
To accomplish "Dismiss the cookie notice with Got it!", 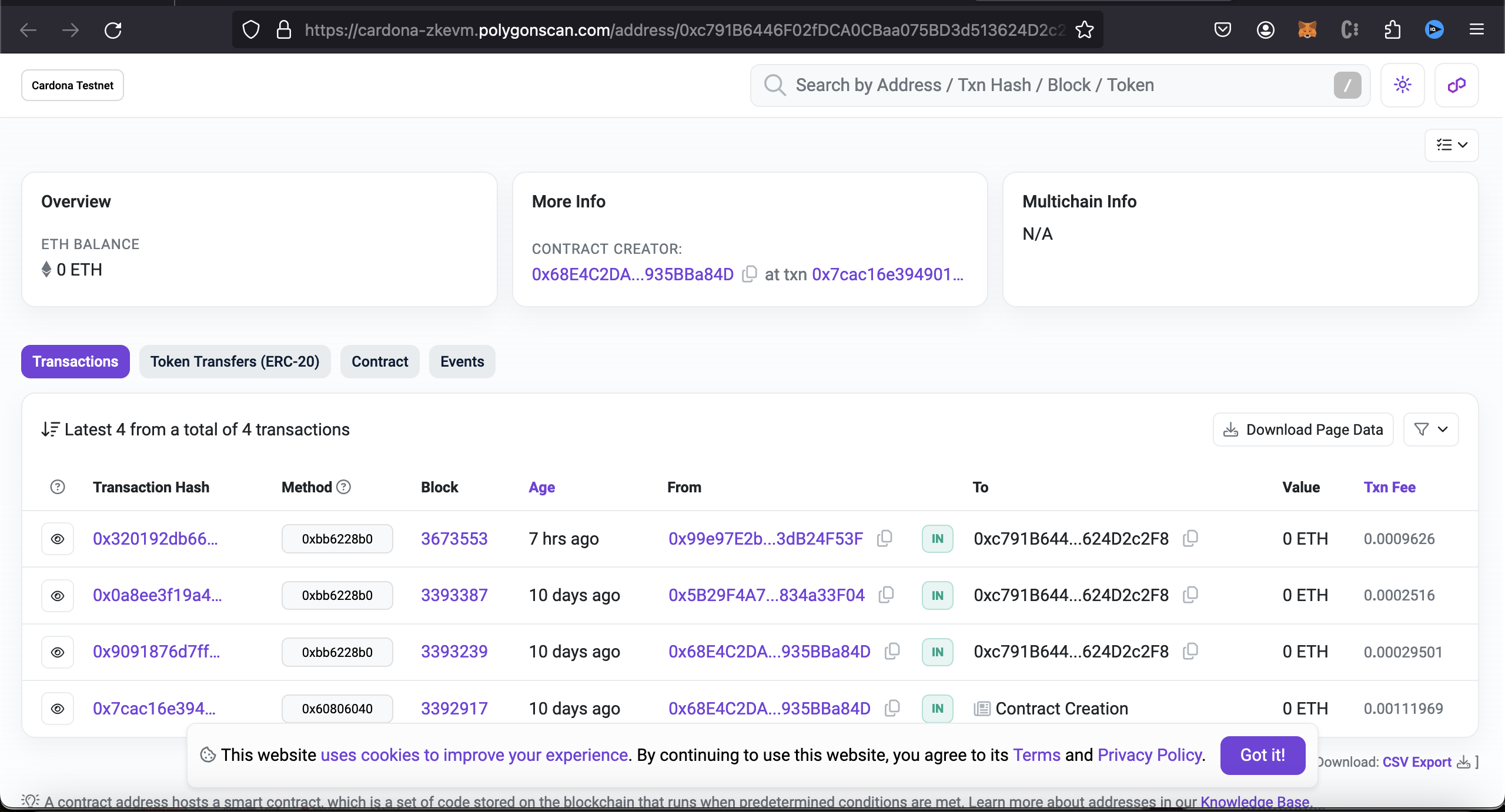I will [1262, 755].
